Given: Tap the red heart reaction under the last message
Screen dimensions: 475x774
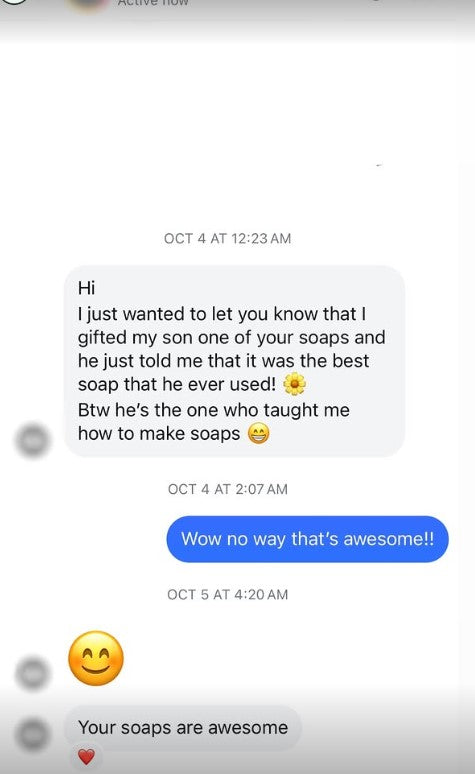Looking at the screenshot, I should click(x=86, y=756).
